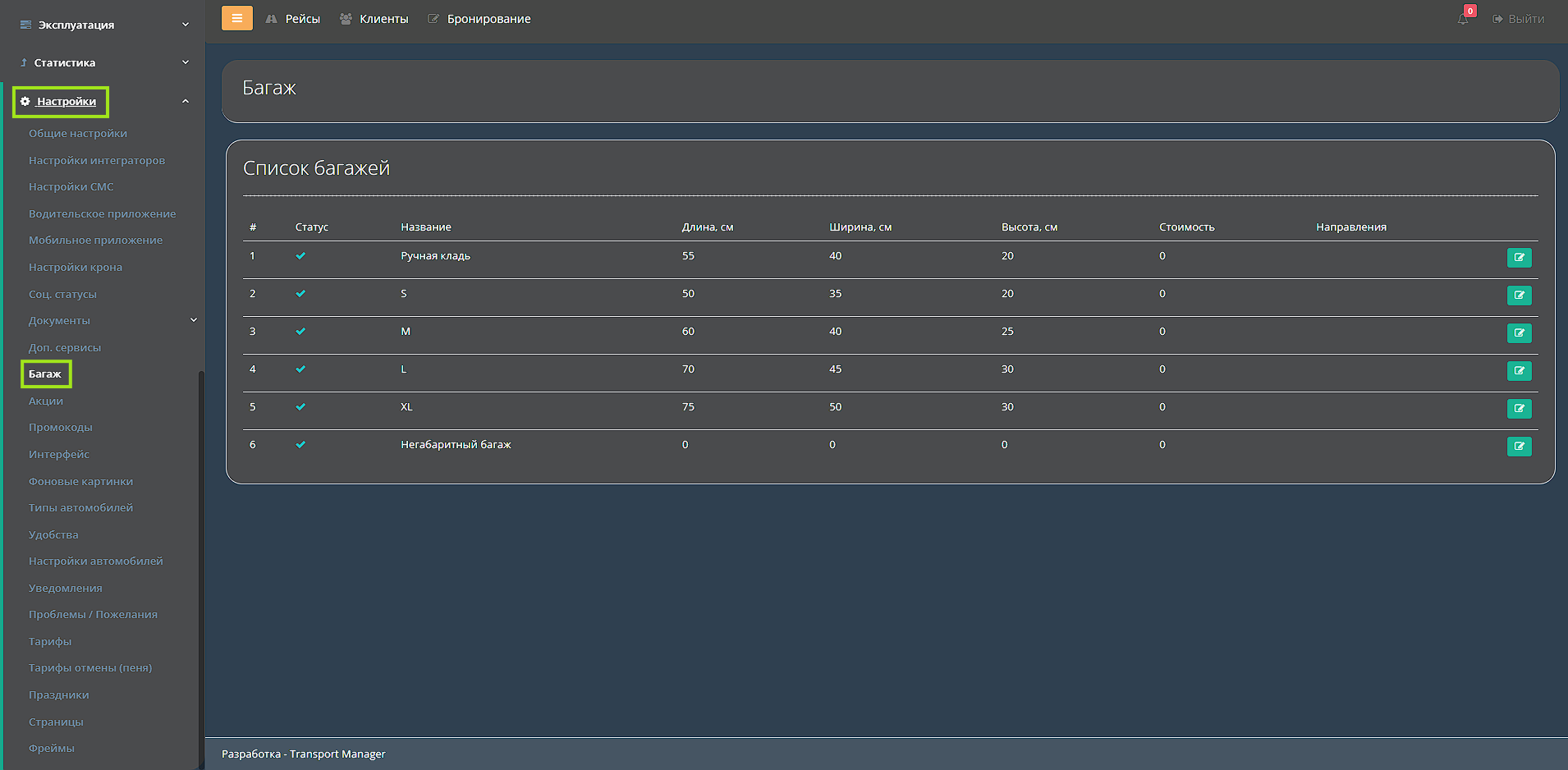Open the Рейсы top menu item

293,19
